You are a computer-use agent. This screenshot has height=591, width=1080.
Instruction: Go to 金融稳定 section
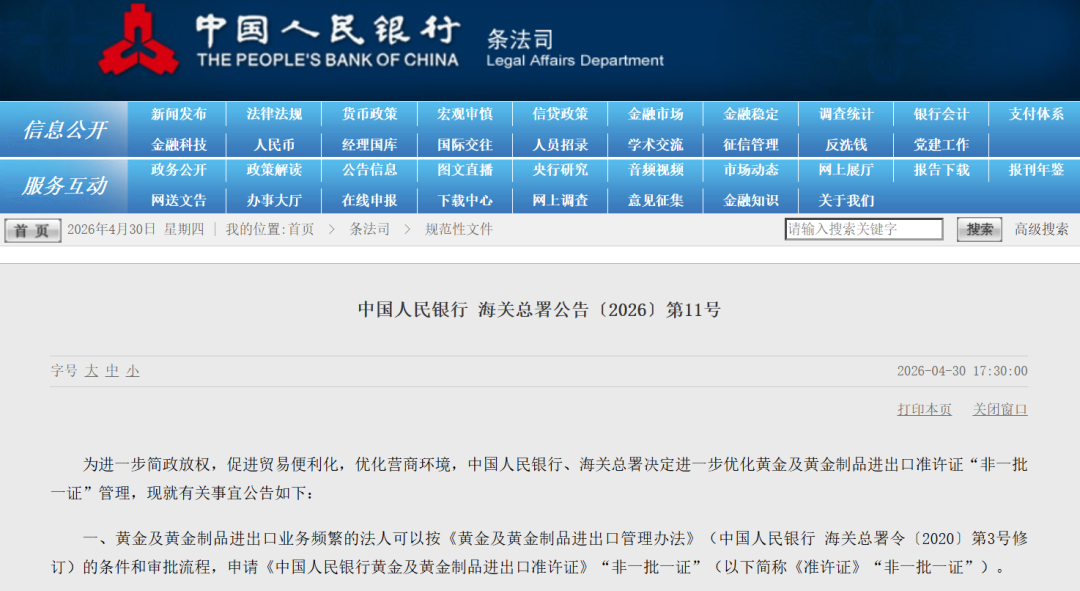pyautogui.click(x=751, y=114)
